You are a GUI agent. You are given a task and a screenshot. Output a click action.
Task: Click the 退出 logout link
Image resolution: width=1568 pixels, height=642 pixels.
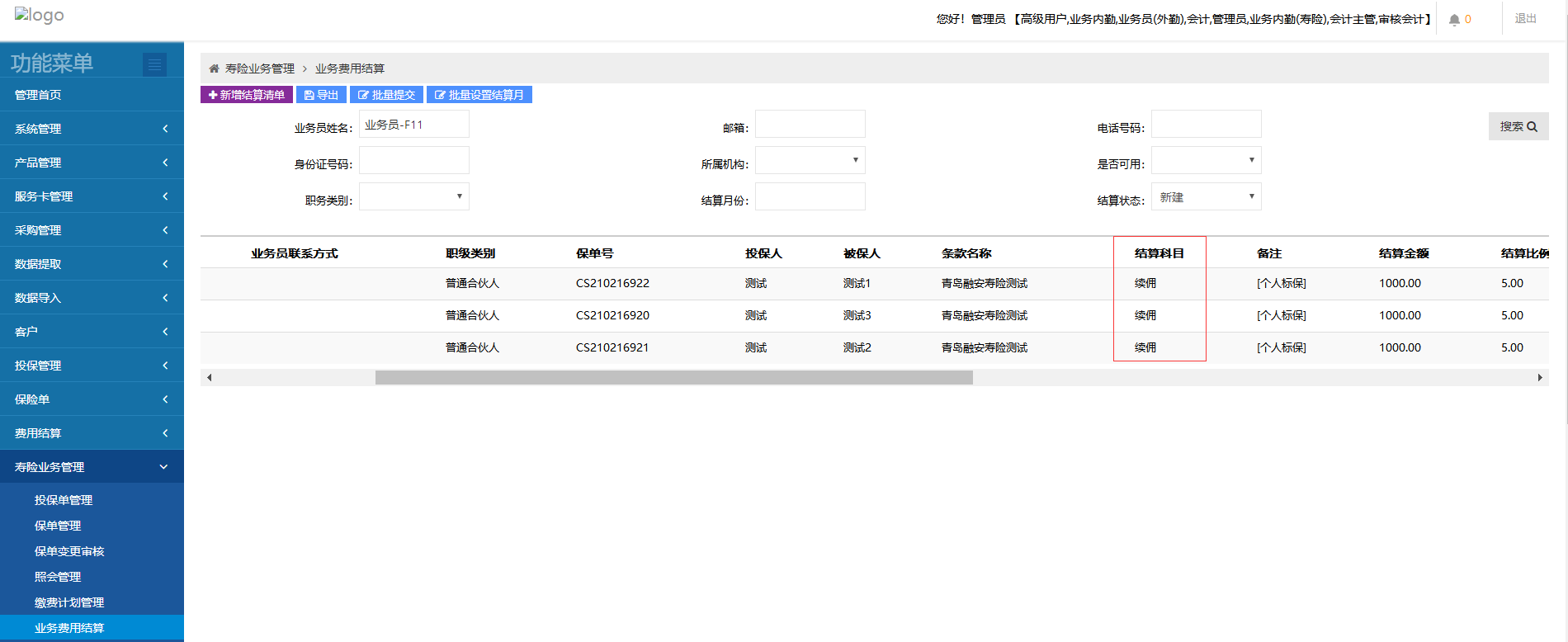click(x=1525, y=19)
